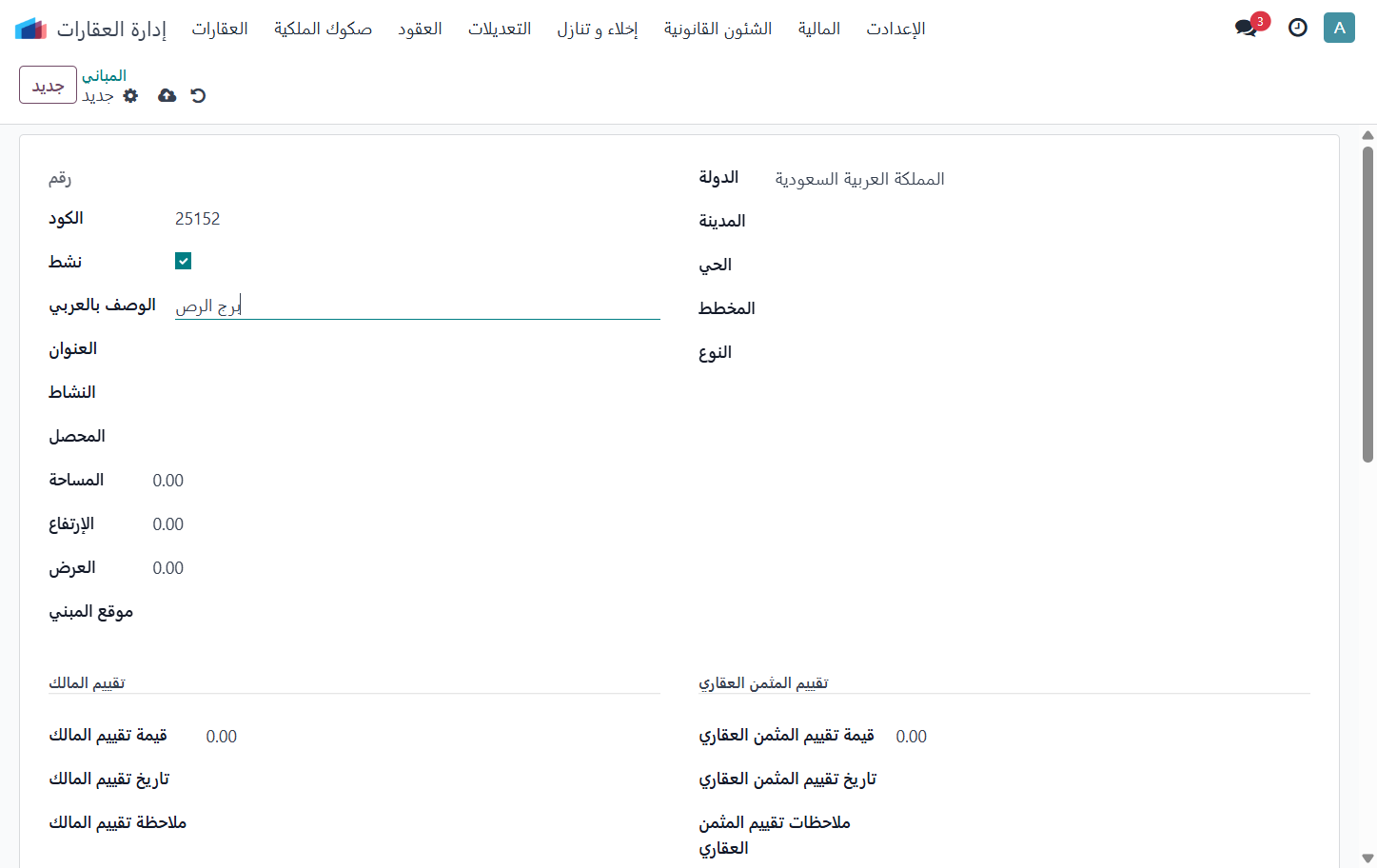1377x868 pixels.
Task: Open the user avatar A menu
Action: coord(1339,28)
